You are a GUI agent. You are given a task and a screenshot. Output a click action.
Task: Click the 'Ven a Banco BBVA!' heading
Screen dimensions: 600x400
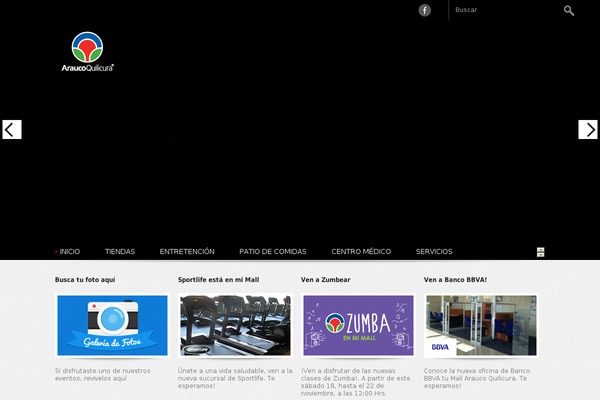click(455, 280)
